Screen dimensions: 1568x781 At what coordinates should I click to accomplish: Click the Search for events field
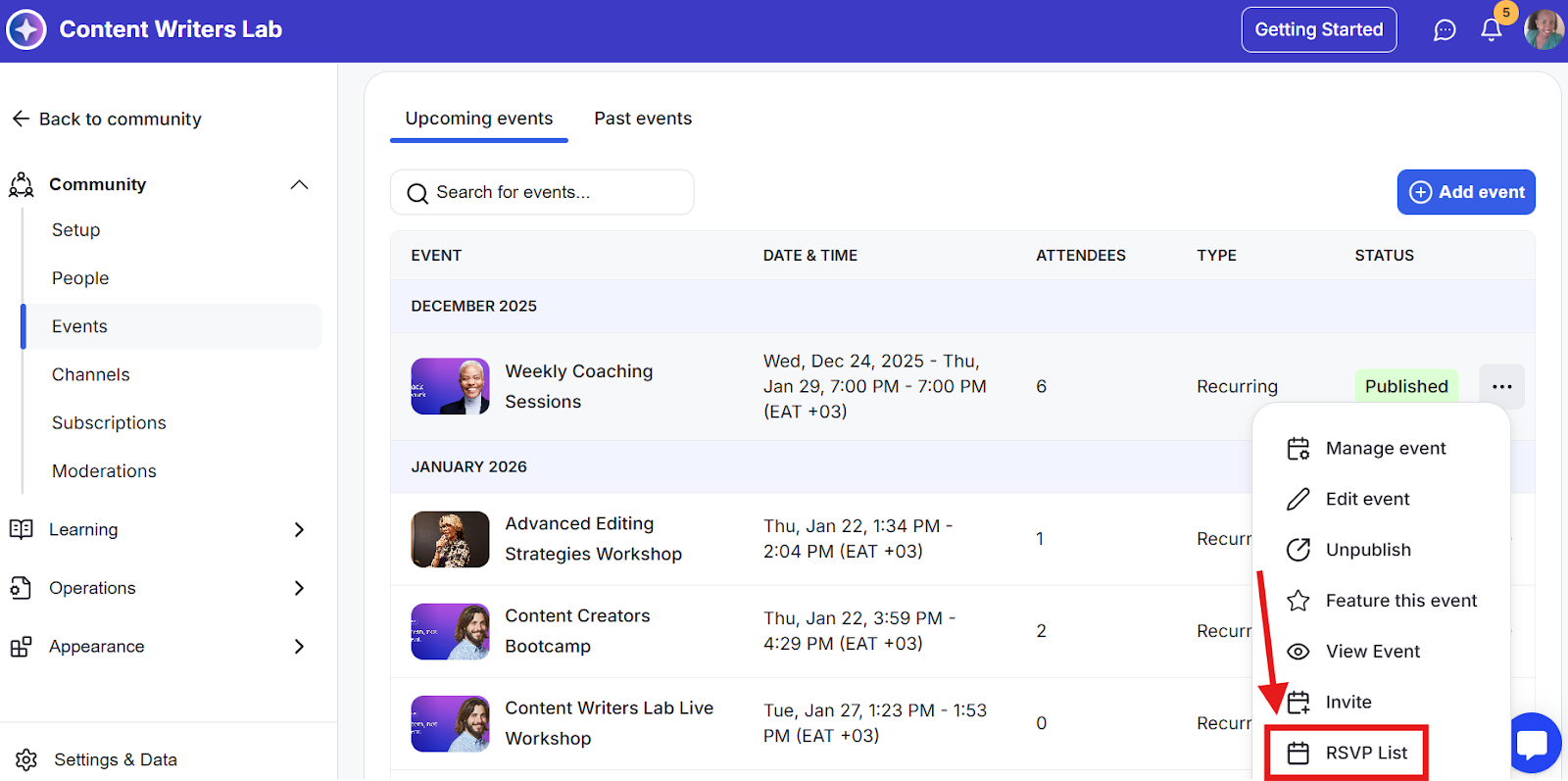(542, 192)
